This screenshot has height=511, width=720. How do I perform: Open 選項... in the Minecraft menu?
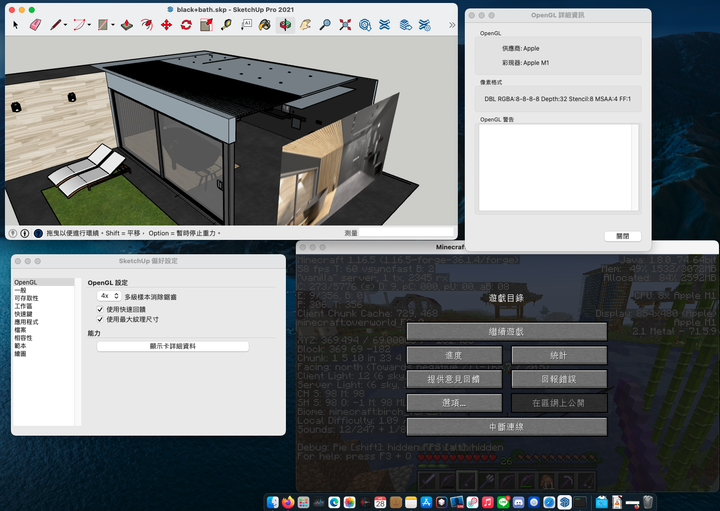tap(454, 403)
